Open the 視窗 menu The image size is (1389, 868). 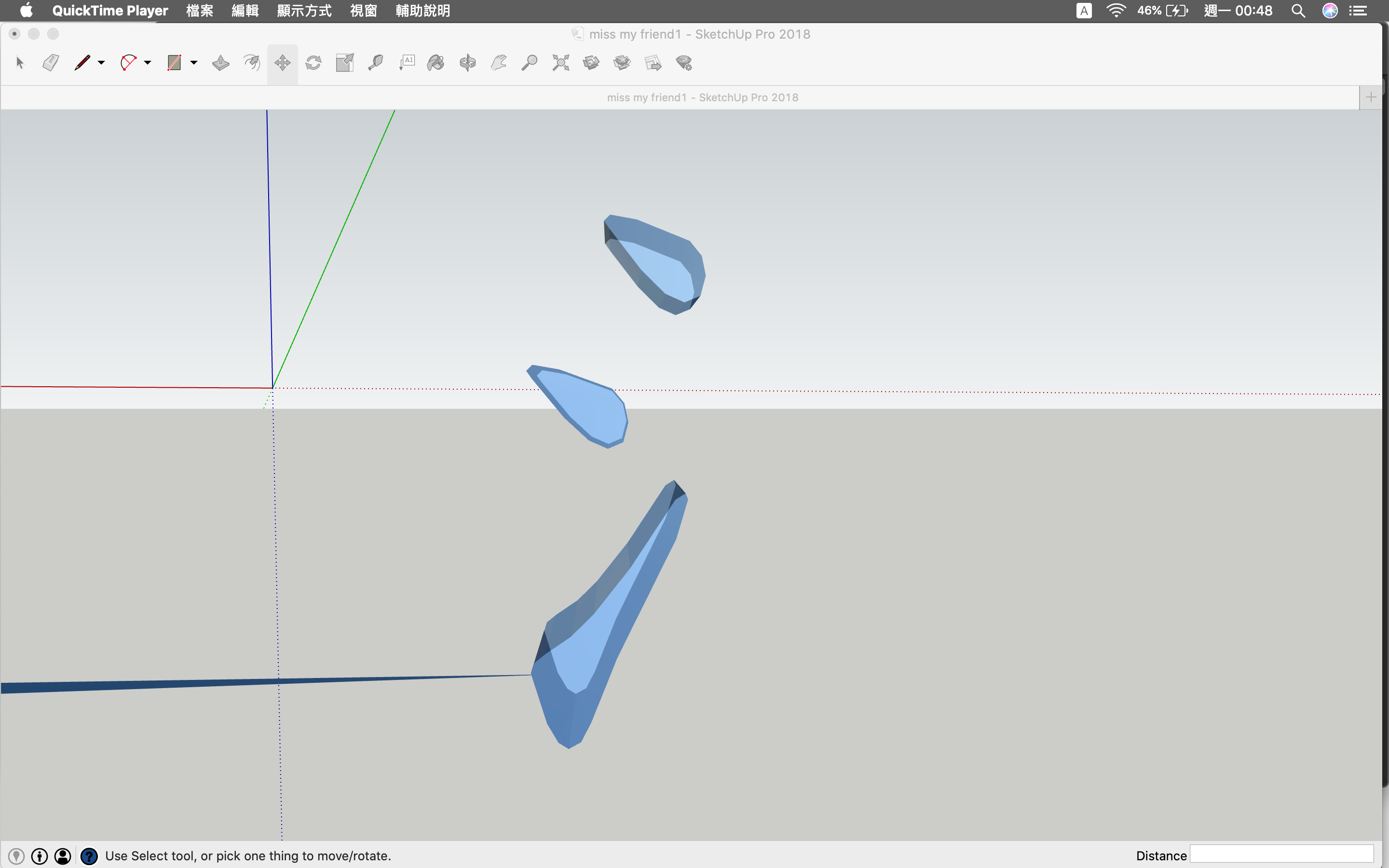[x=363, y=11]
